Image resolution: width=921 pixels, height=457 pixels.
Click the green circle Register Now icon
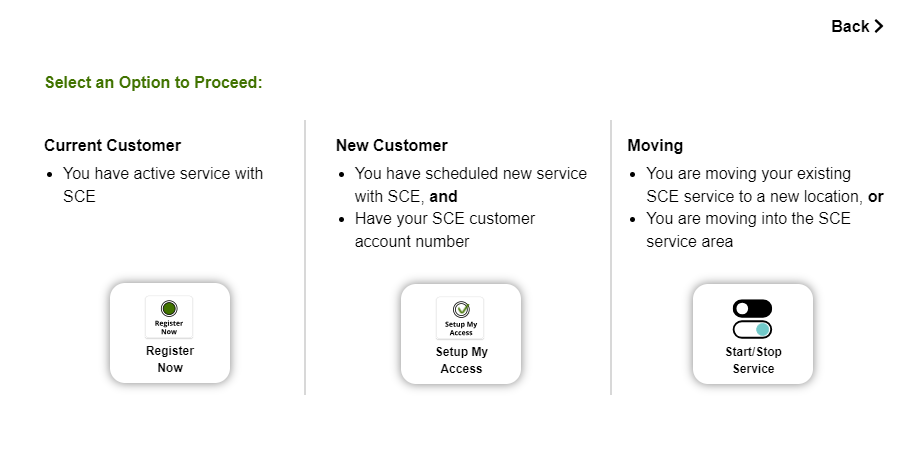169,308
